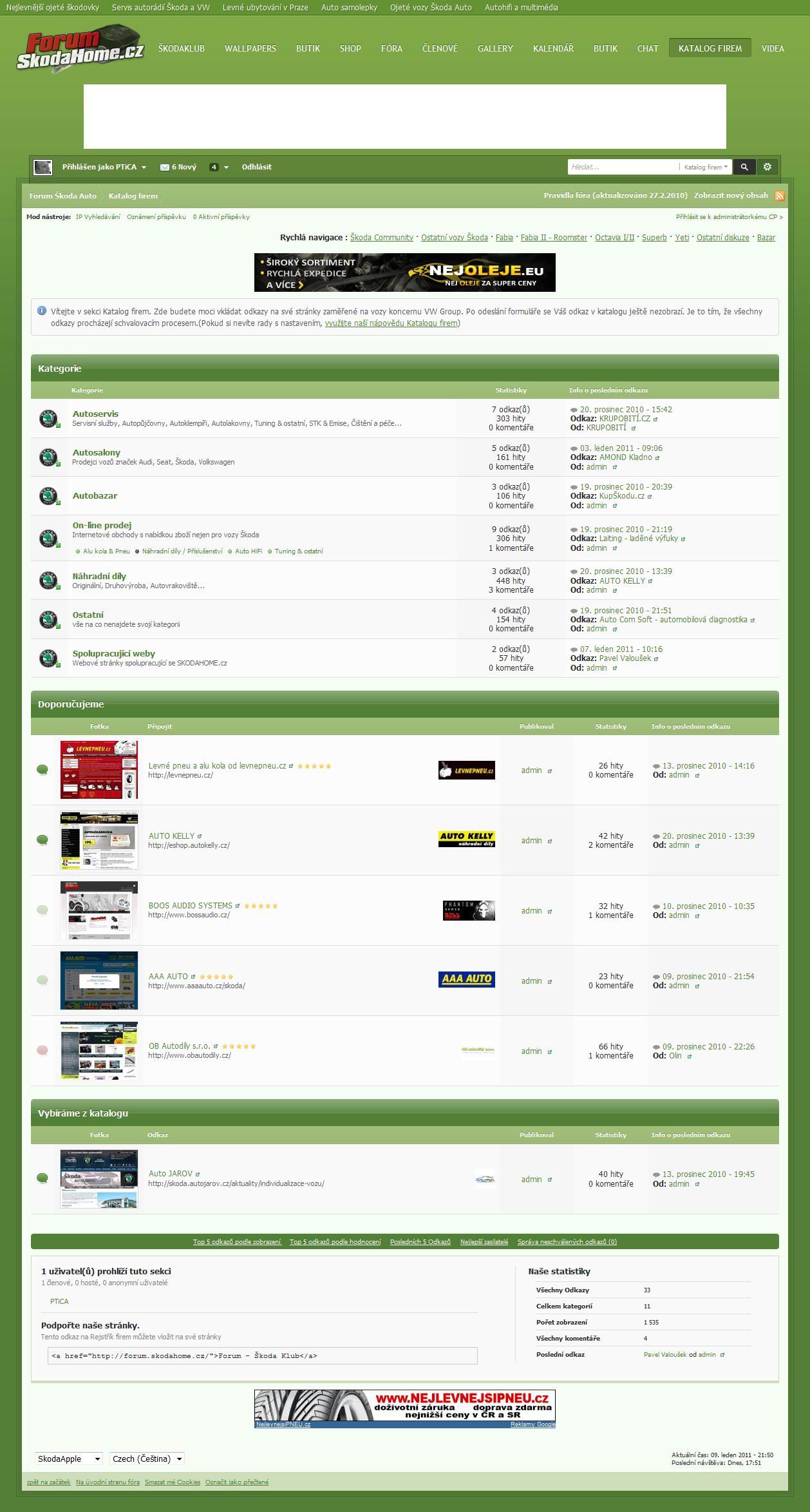Click the Phantom Boss audio logo
Viewport: 810px width, 1512px height.
tap(469, 910)
